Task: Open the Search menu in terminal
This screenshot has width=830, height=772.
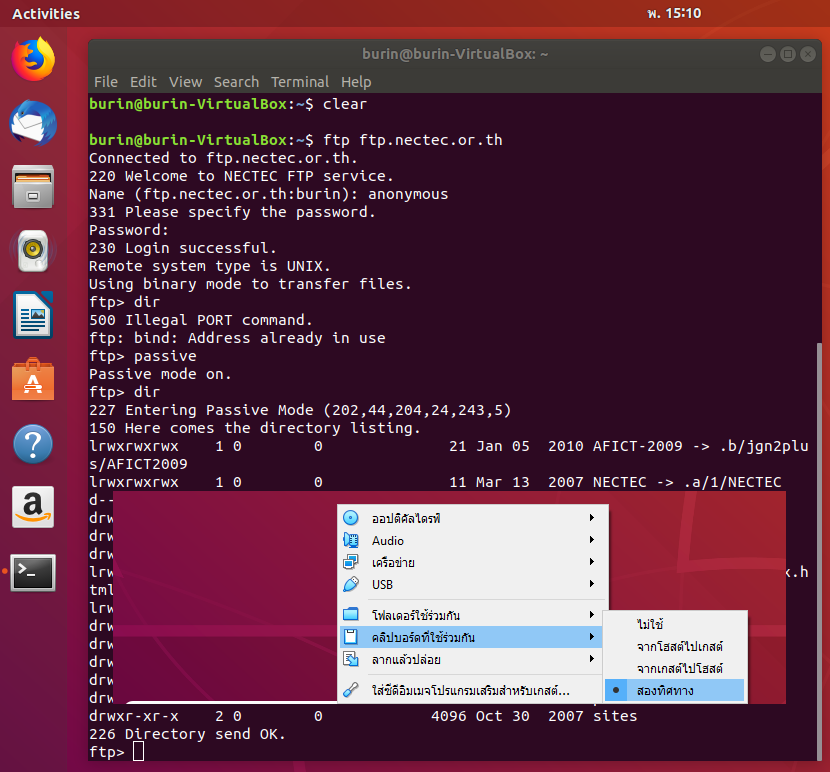Action: coord(236,82)
